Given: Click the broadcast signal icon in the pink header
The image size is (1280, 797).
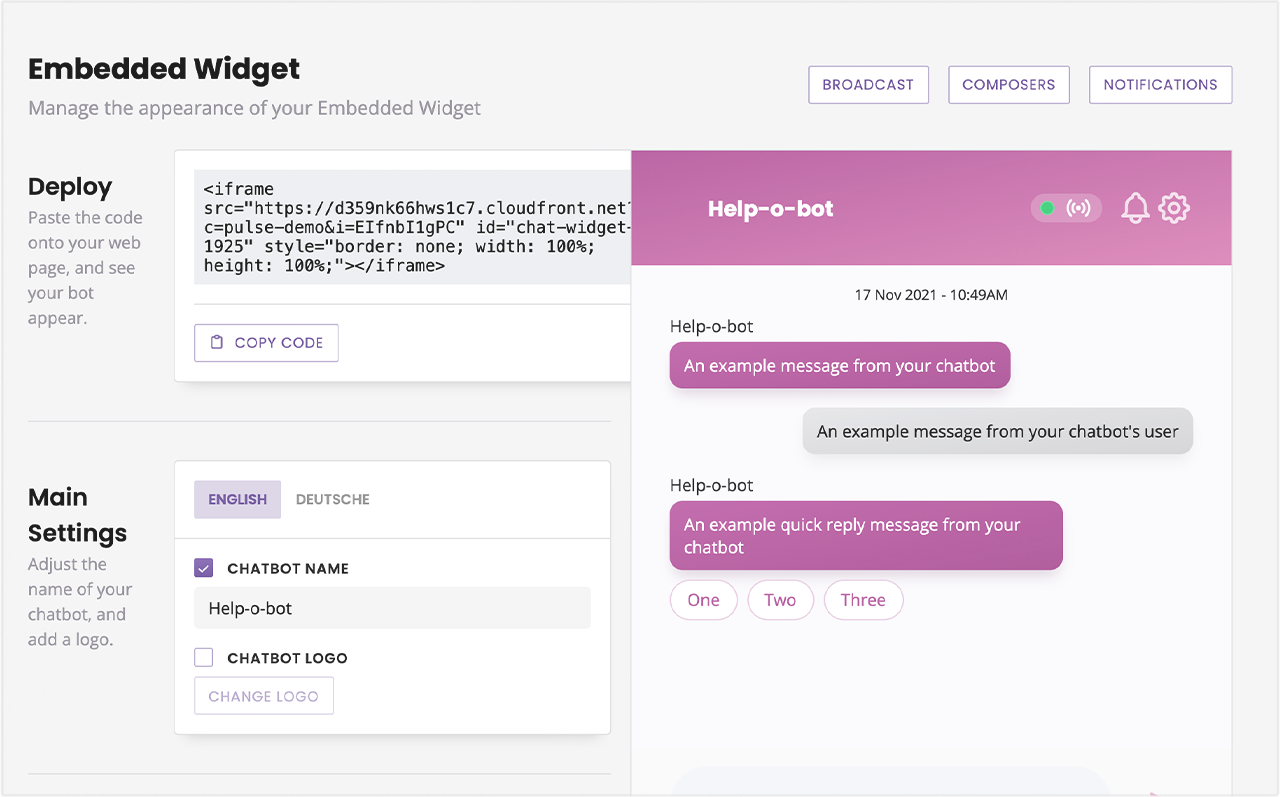Looking at the screenshot, I should (1078, 208).
